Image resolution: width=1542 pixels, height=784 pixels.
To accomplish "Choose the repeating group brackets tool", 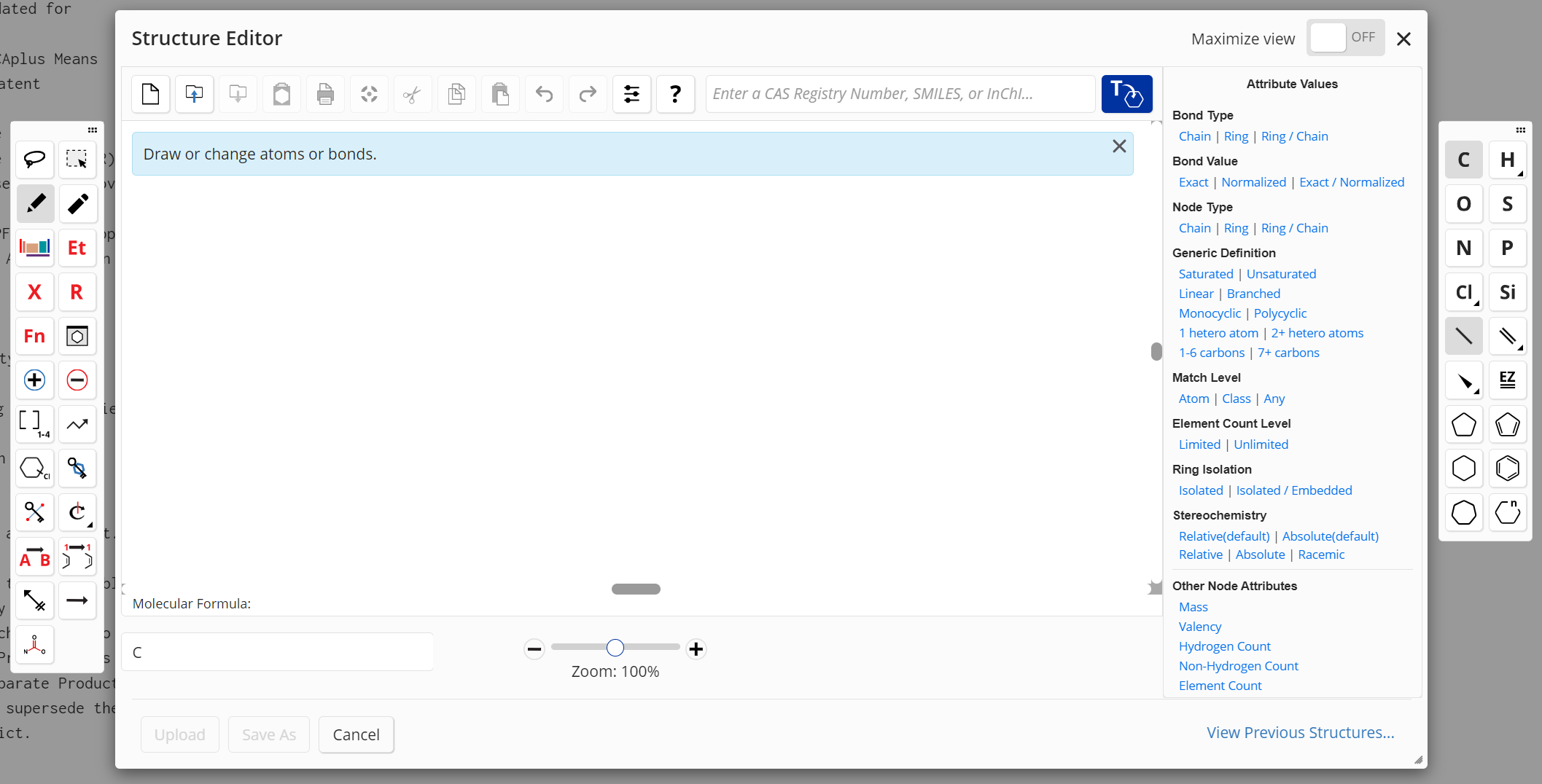I will coord(34,424).
